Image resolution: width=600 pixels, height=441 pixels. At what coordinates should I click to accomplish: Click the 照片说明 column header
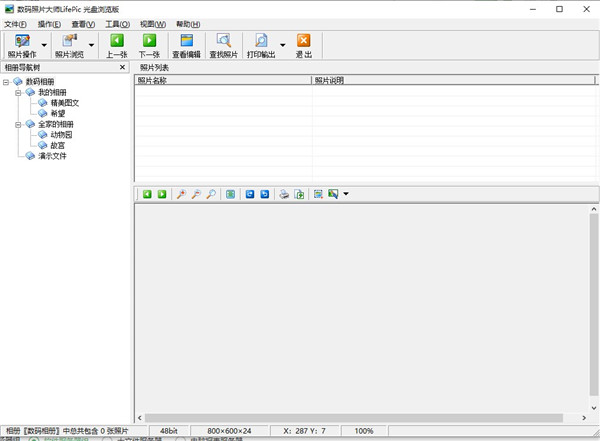point(454,80)
